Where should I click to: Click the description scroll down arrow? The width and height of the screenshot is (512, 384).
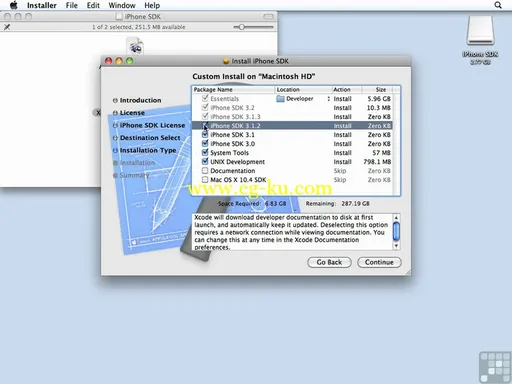(x=396, y=246)
